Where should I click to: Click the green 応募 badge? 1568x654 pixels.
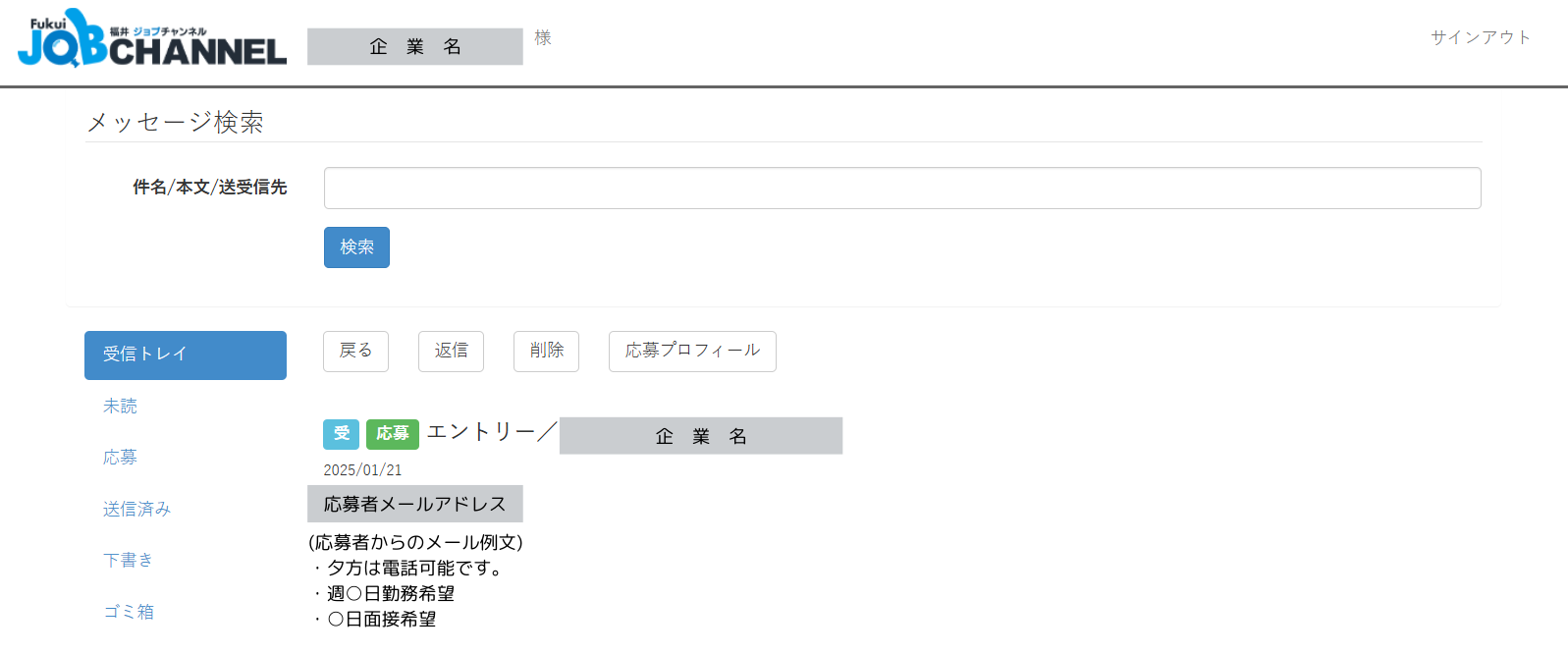click(393, 434)
